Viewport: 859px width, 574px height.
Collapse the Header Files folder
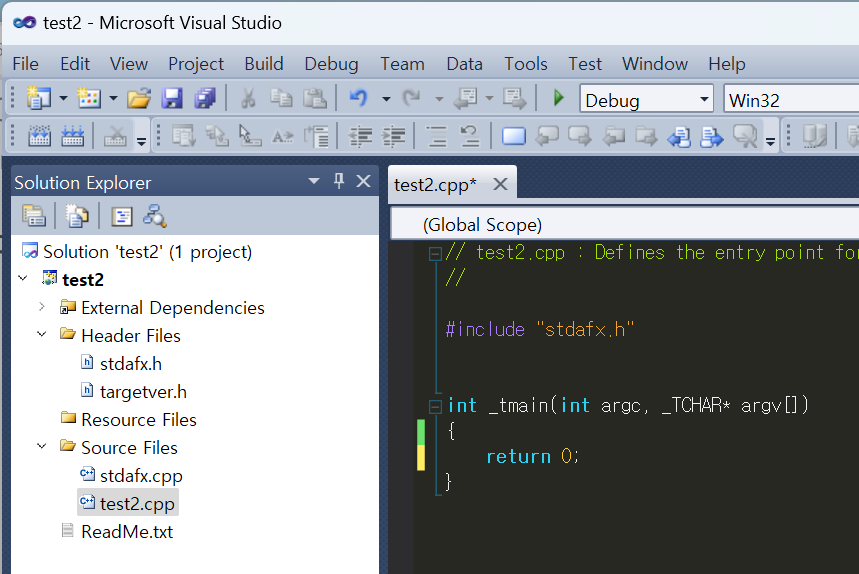42,334
